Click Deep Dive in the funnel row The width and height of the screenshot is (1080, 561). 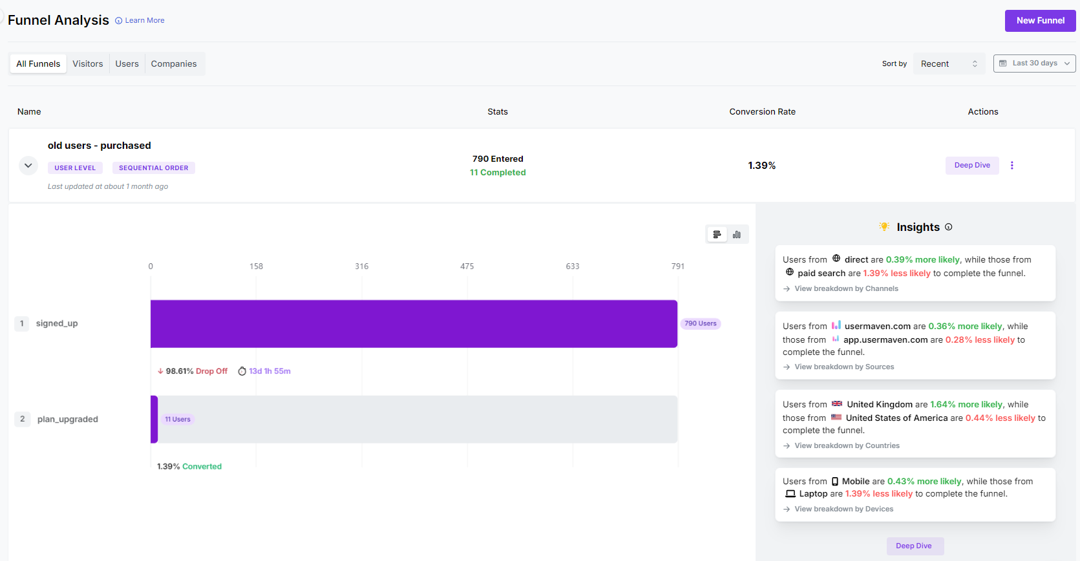point(972,165)
